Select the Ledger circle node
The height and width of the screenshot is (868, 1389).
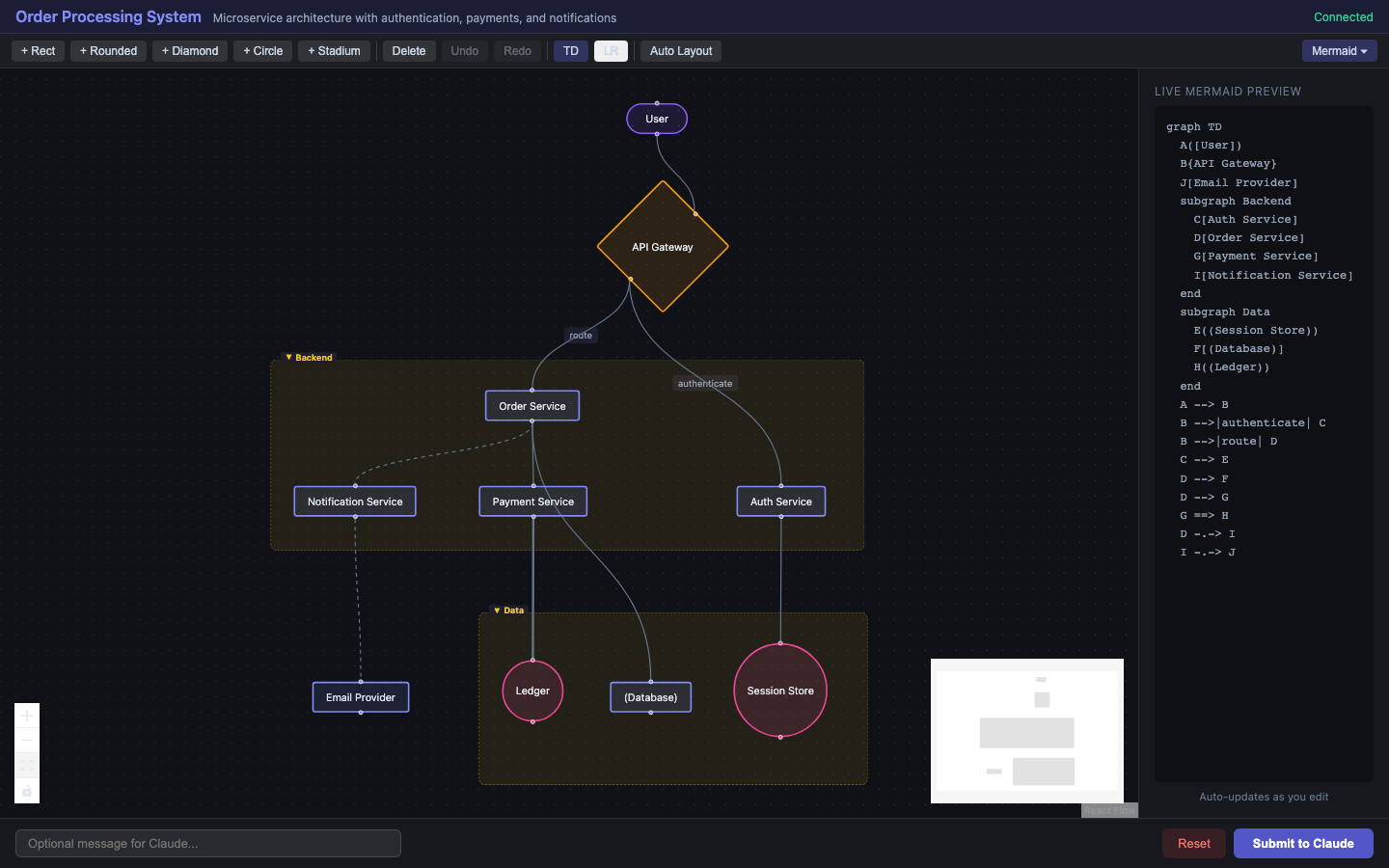[x=532, y=691]
